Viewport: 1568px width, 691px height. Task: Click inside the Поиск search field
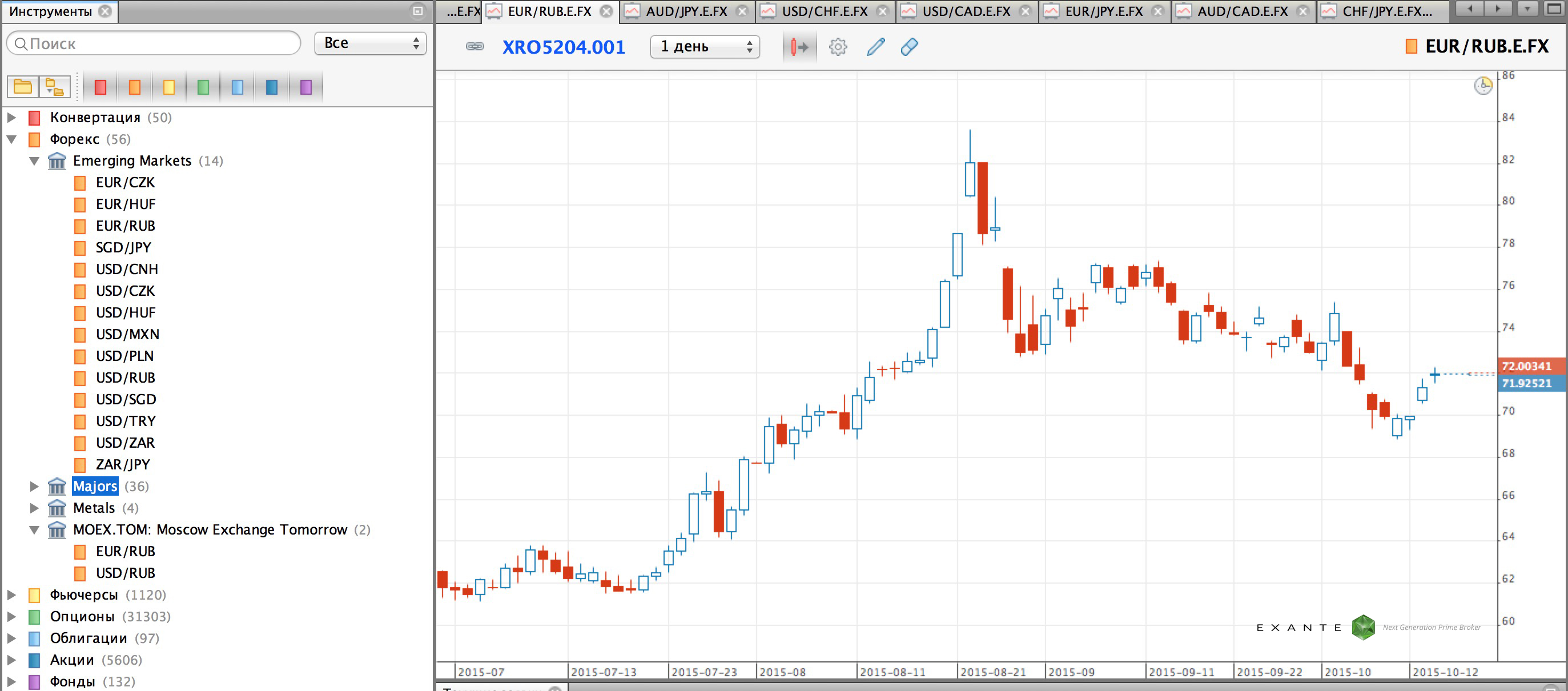[152, 43]
